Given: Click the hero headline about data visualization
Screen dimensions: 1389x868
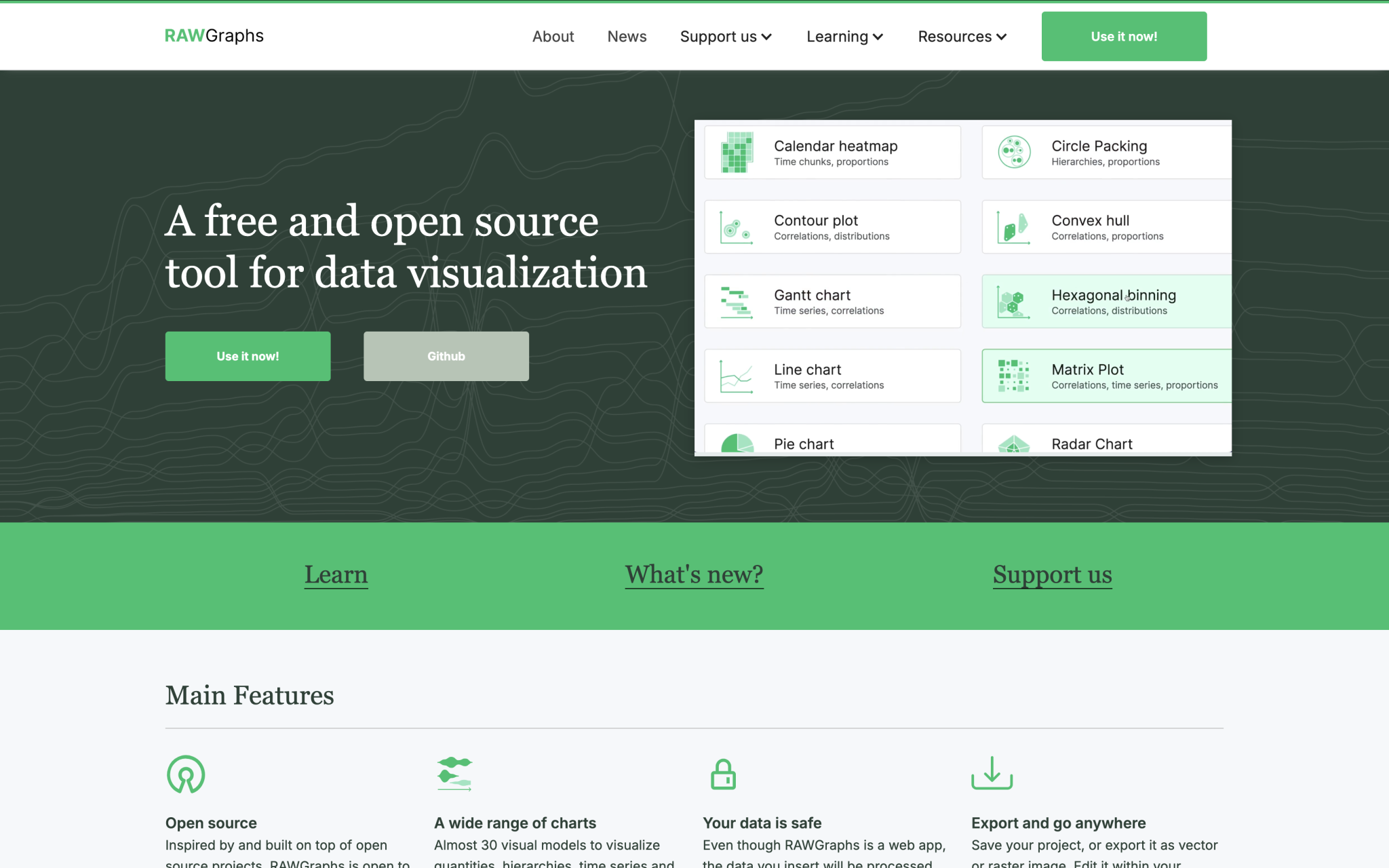Looking at the screenshot, I should (x=406, y=247).
